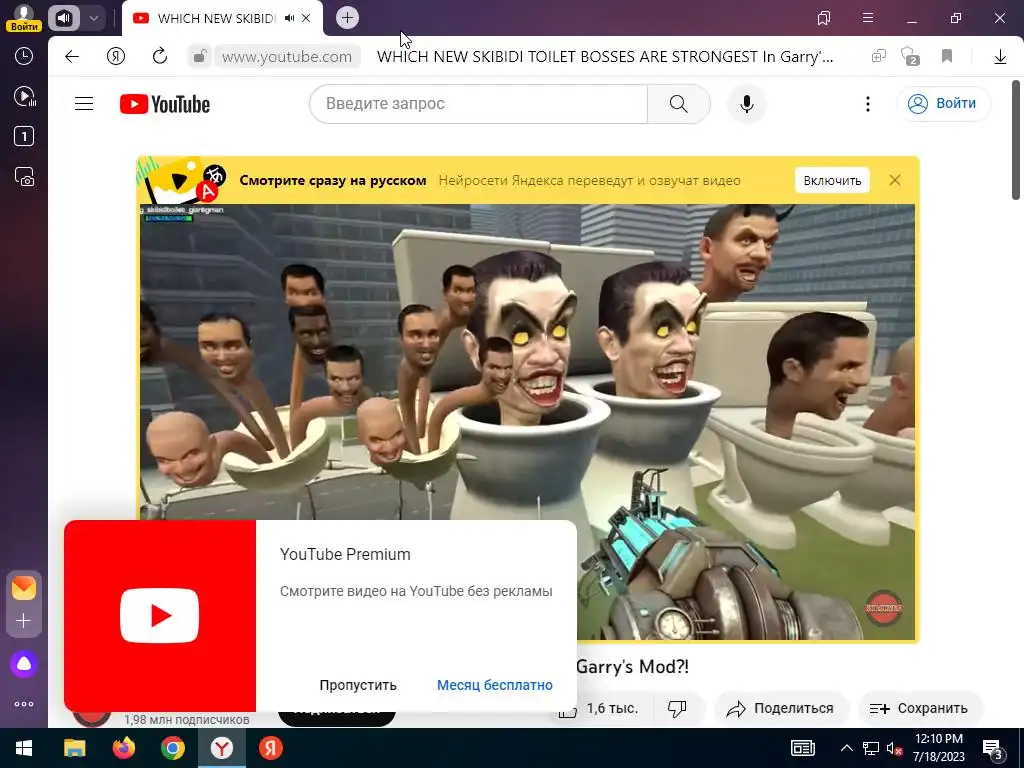
Task: Close the WHICH NEW SKIBIDI tab
Action: [306, 18]
